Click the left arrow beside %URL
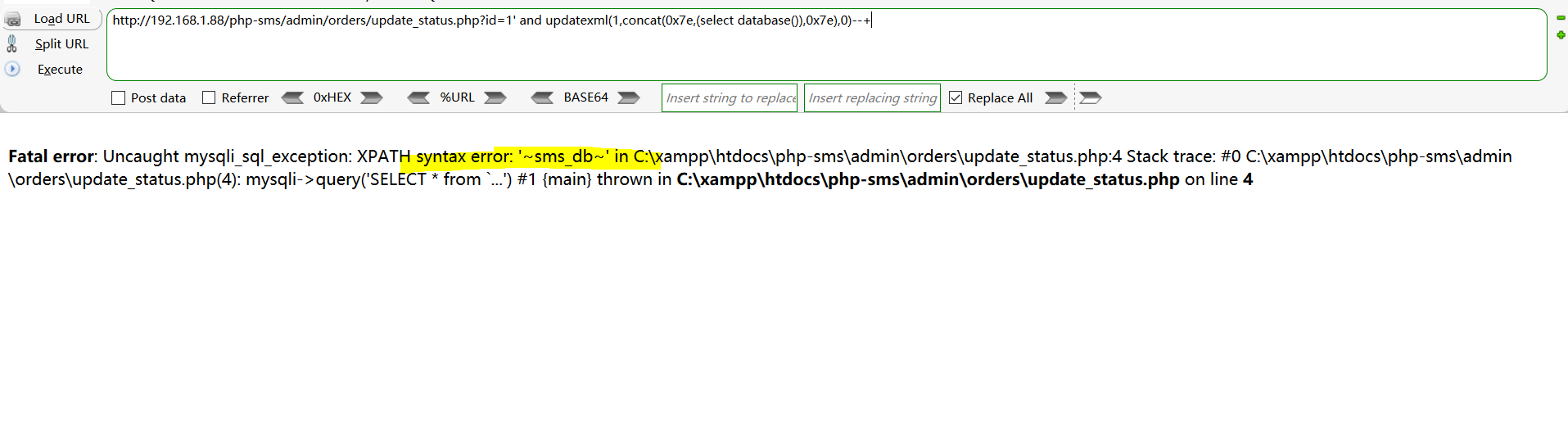The height and width of the screenshot is (421, 1568). (418, 97)
